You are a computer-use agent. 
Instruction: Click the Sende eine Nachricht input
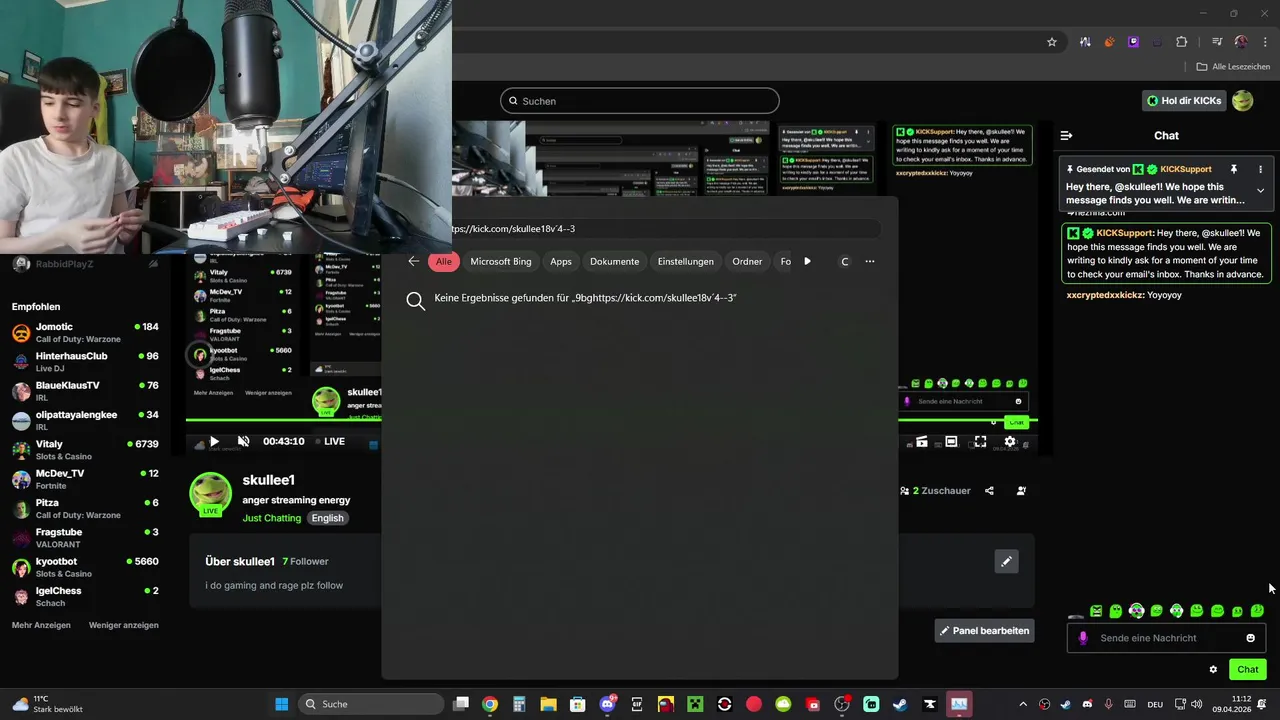point(1166,638)
